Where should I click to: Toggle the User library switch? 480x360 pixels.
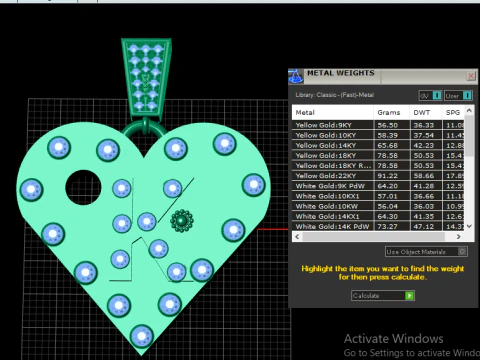pyautogui.click(x=458, y=96)
